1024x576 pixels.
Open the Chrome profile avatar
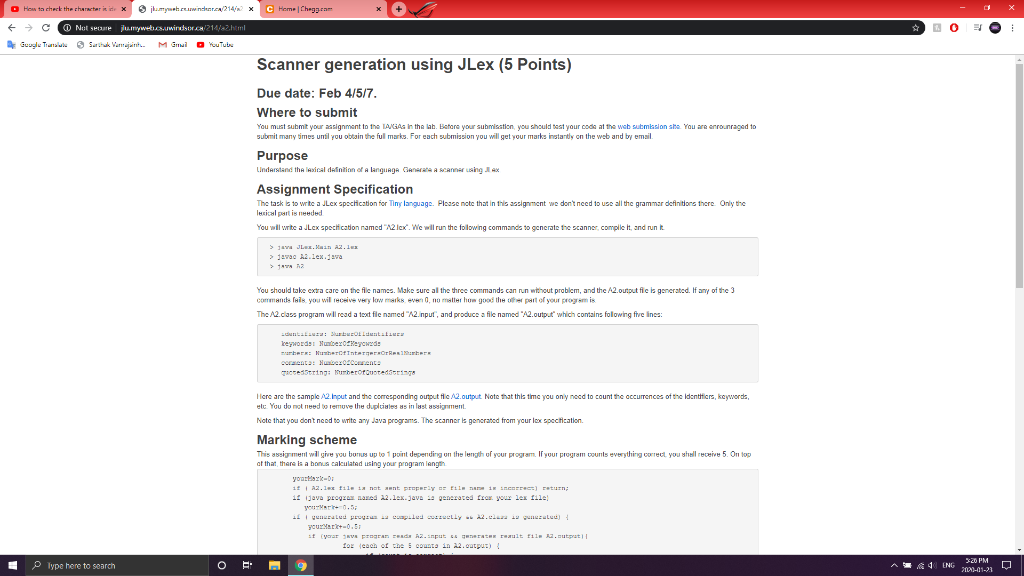(995, 28)
